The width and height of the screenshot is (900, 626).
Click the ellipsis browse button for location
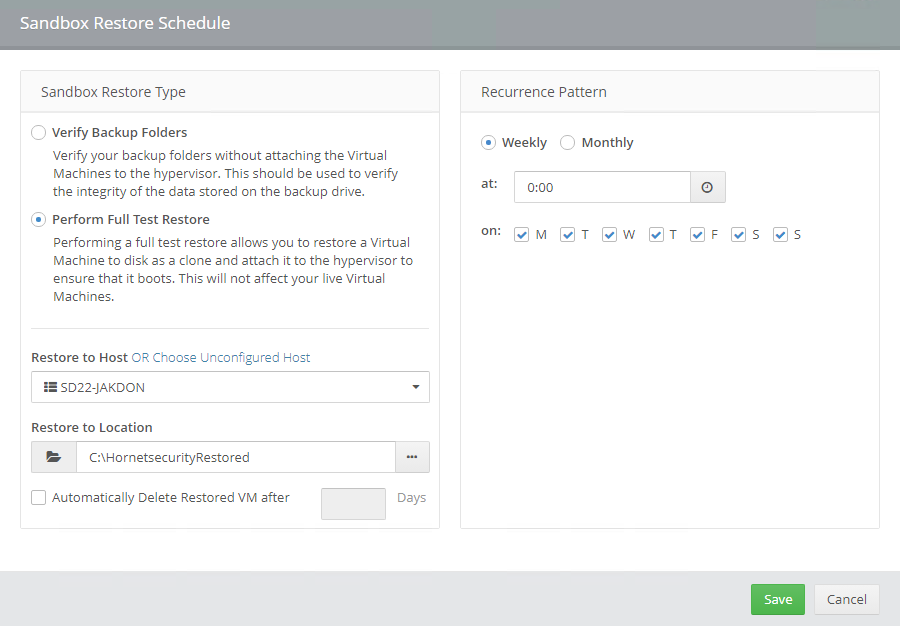412,457
